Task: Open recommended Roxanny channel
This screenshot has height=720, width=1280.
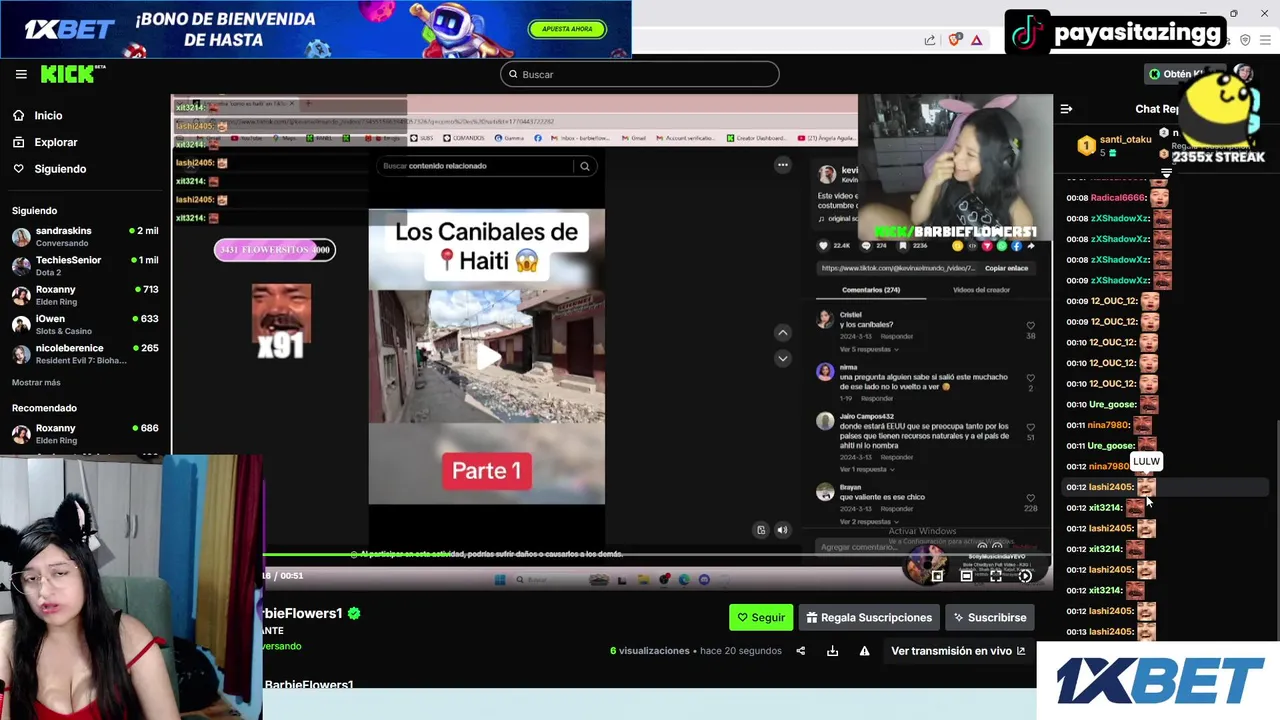Action: pyautogui.click(x=85, y=434)
